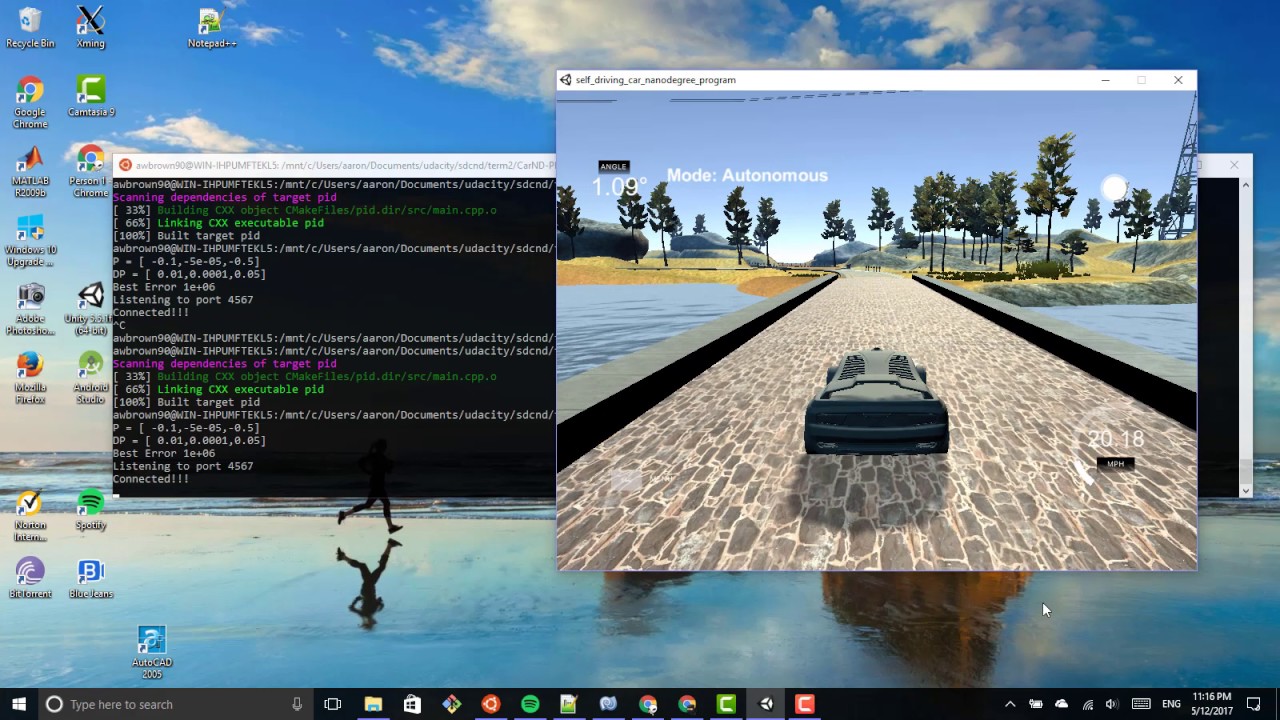Screen dimensions: 1280x720
Task: Open the volume control in system tray
Action: click(x=1112, y=704)
